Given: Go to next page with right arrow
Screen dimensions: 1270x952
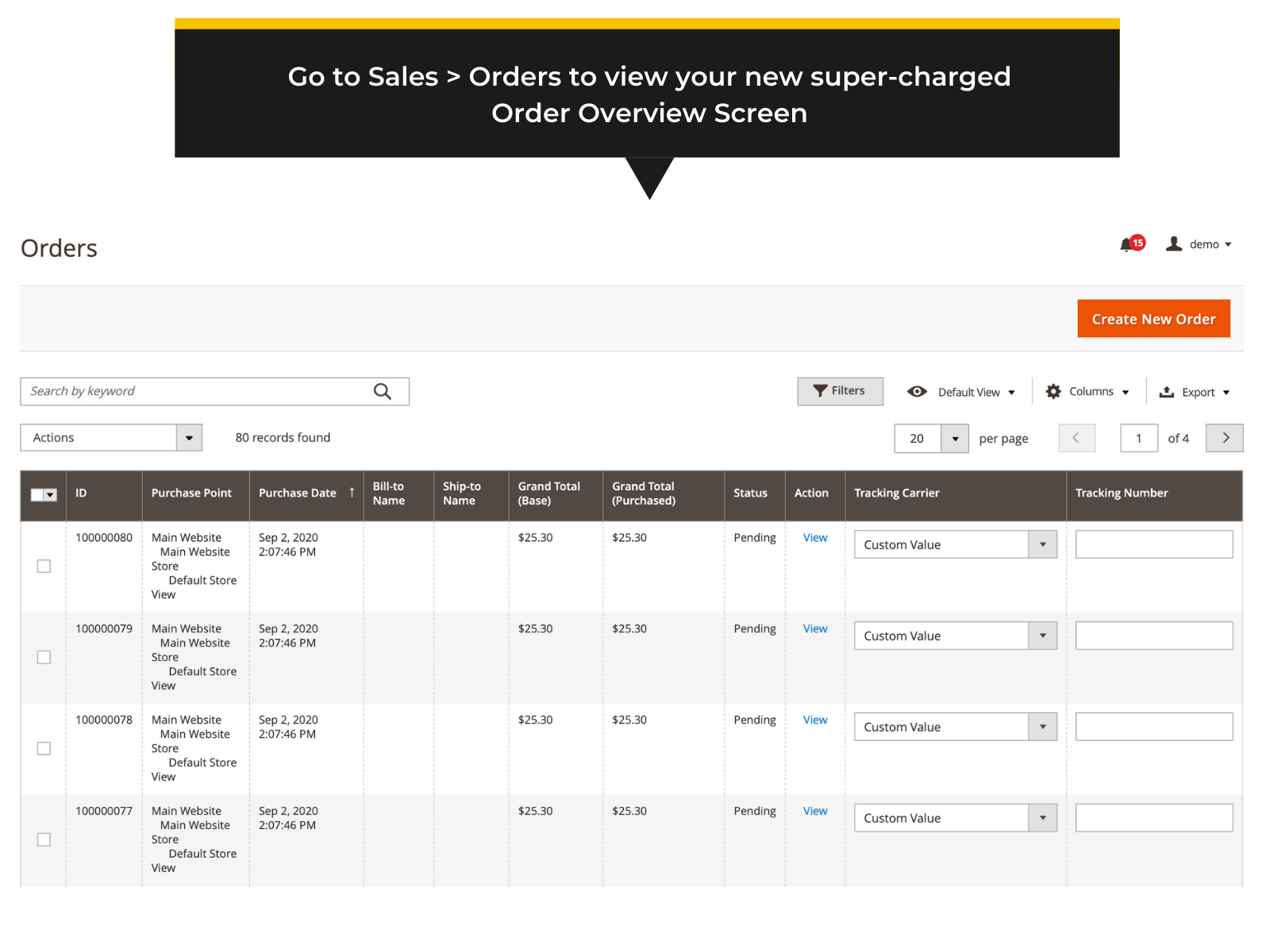Looking at the screenshot, I should [1224, 437].
